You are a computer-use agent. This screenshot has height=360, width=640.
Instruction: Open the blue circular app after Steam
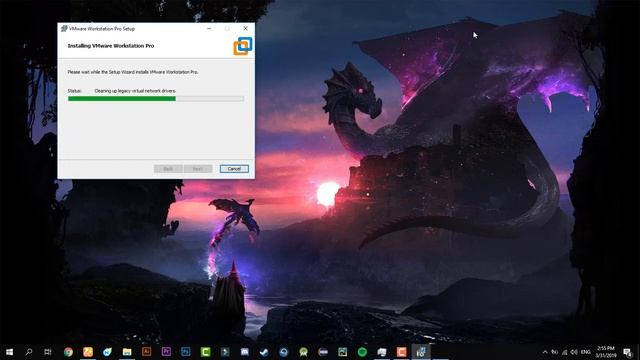284,352
